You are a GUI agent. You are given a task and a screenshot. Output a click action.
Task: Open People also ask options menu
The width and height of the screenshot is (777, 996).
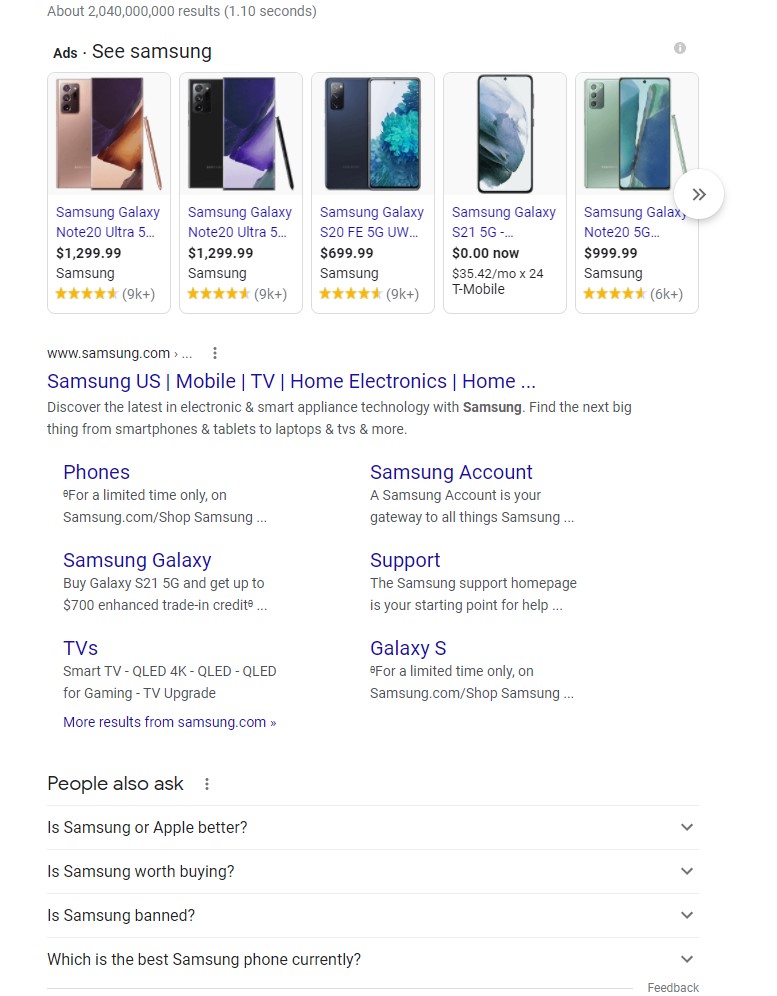tap(207, 784)
